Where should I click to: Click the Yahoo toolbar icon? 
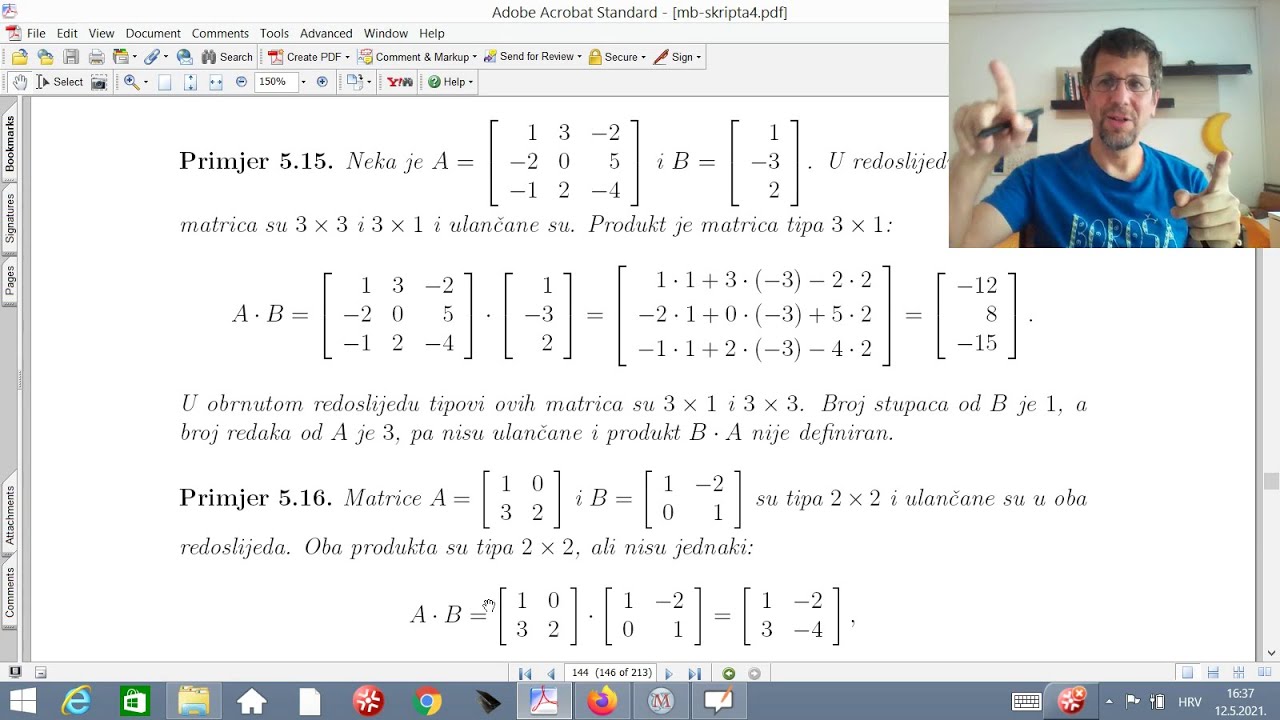point(400,82)
